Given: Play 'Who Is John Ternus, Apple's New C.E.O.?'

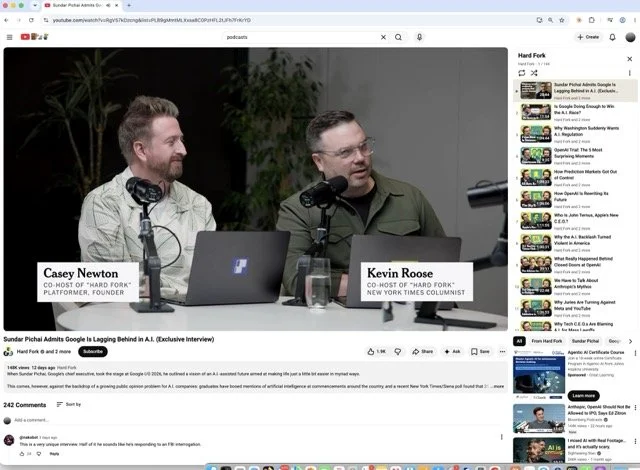Looking at the screenshot, I should tap(576, 221).
